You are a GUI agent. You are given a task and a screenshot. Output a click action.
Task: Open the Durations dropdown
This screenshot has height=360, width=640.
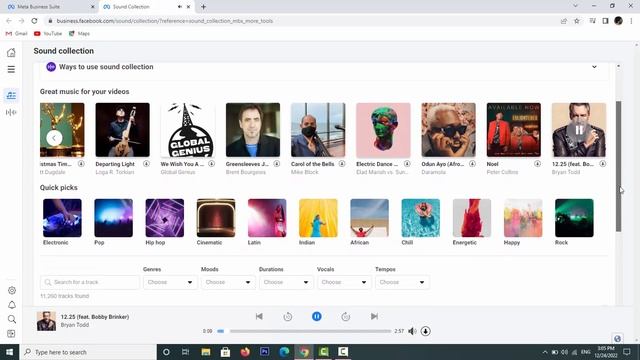click(x=286, y=282)
